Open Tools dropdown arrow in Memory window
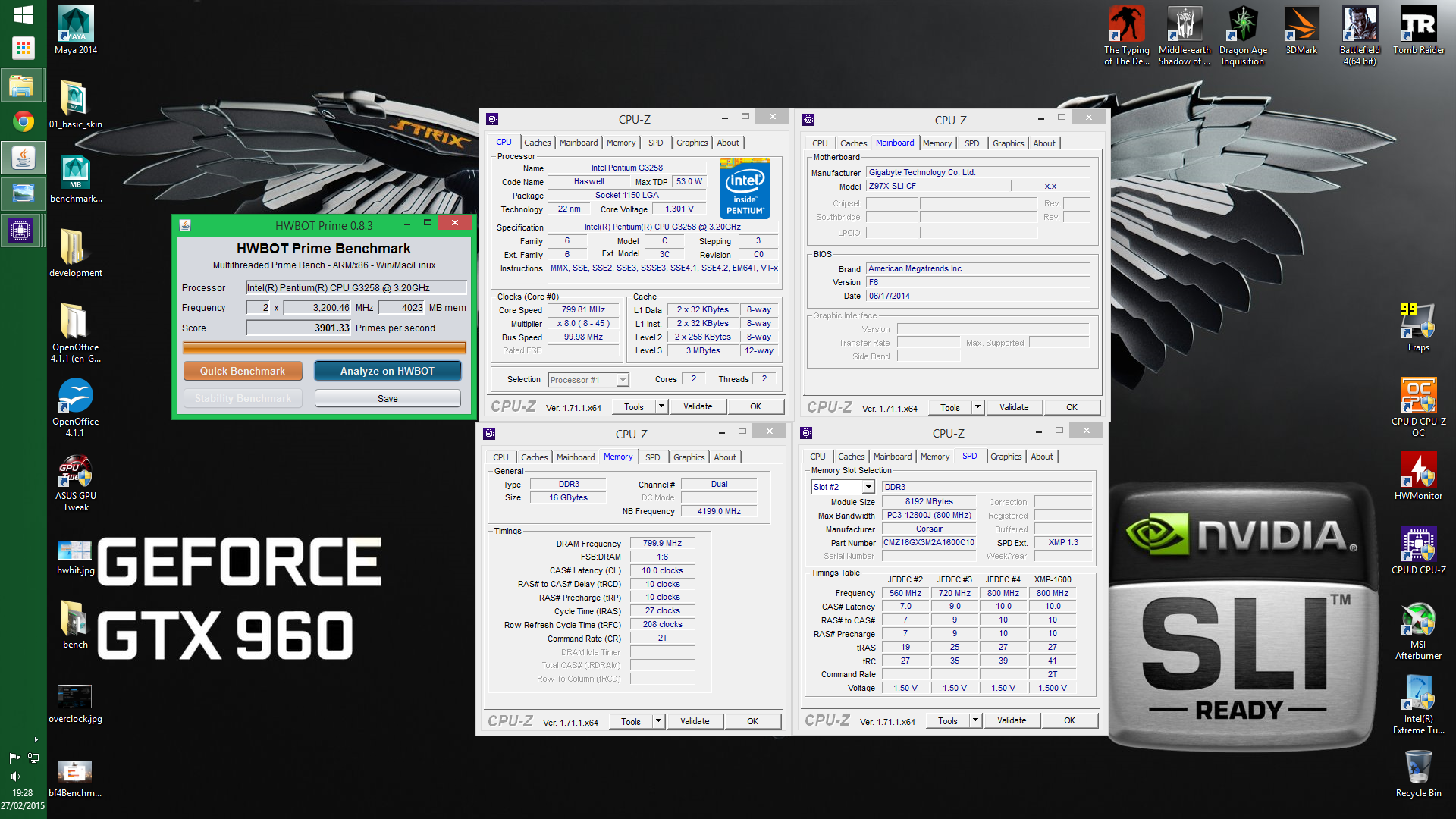This screenshot has width=1456, height=819. pos(658,721)
